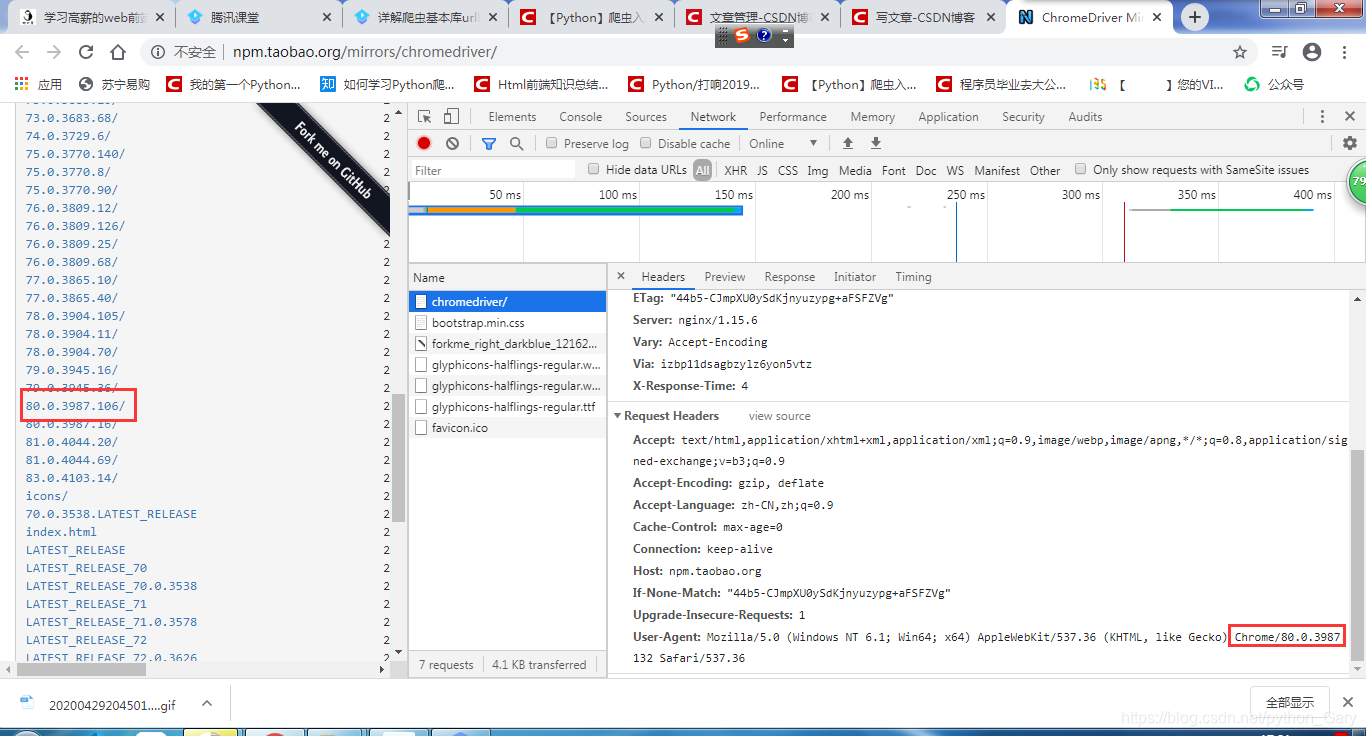Open the LATEST_RELEASE link

point(76,550)
